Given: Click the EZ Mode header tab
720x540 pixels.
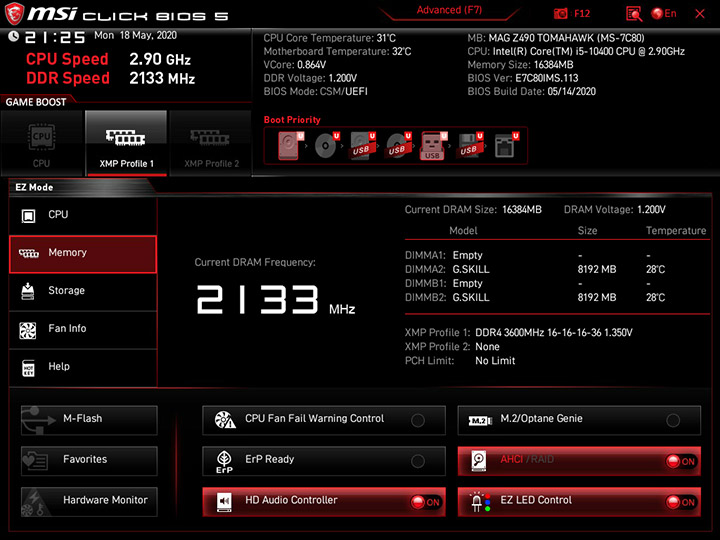Looking at the screenshot, I should click(34, 187).
